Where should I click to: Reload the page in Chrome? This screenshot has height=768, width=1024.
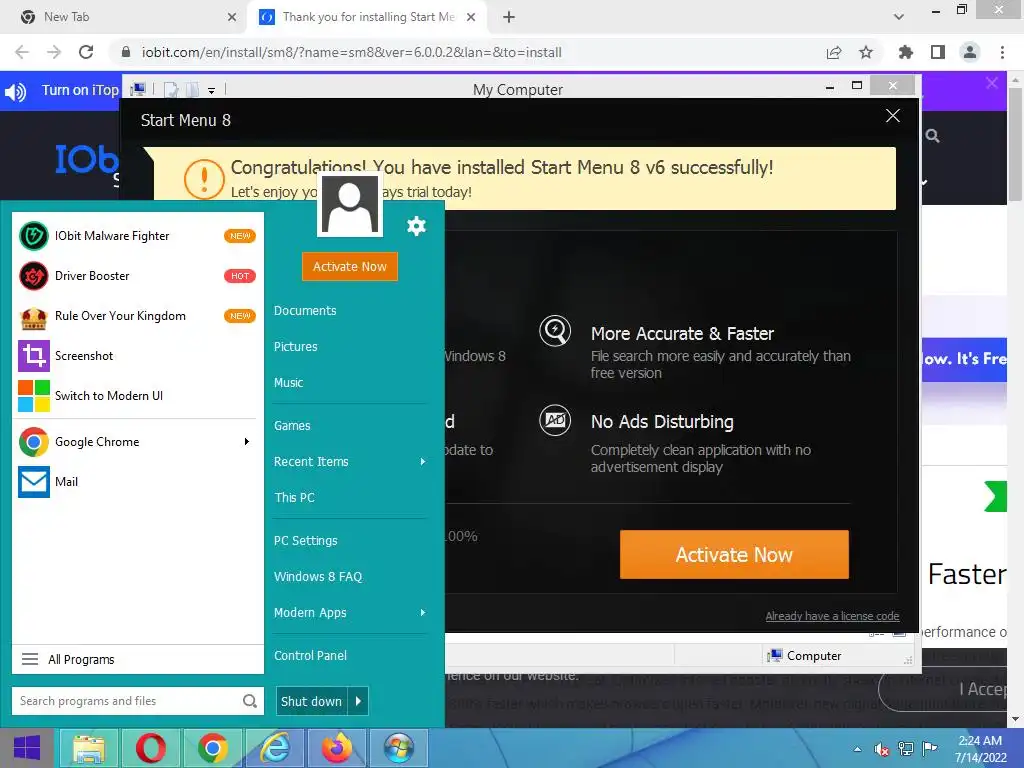tap(86, 52)
